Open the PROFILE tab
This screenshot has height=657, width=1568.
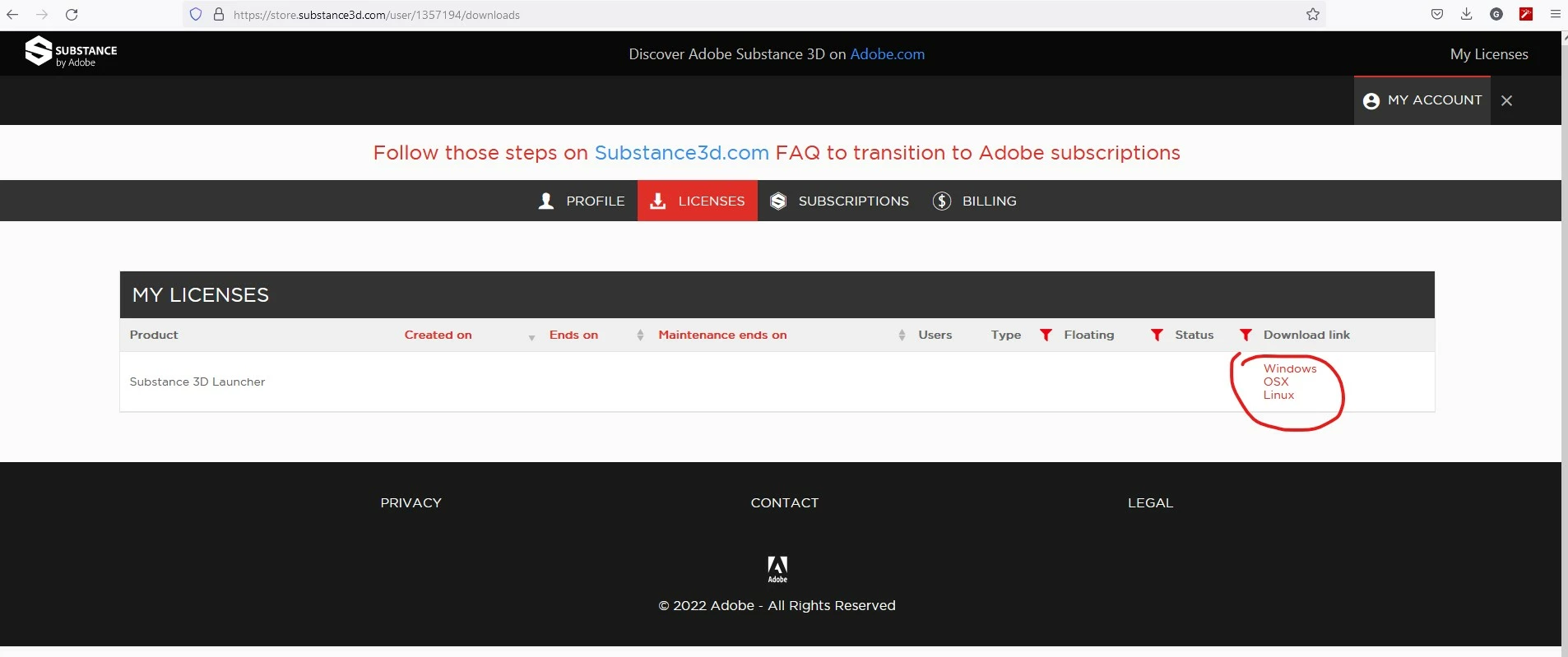(x=581, y=201)
